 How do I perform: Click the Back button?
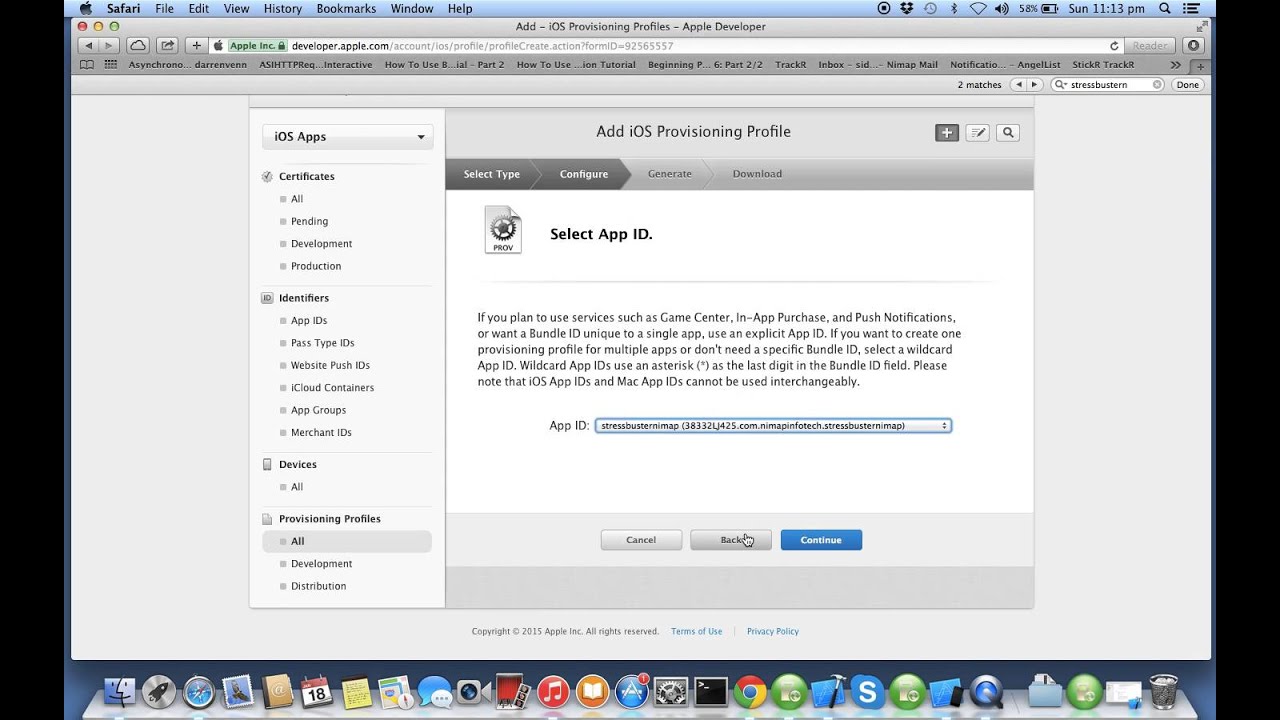[x=731, y=540]
